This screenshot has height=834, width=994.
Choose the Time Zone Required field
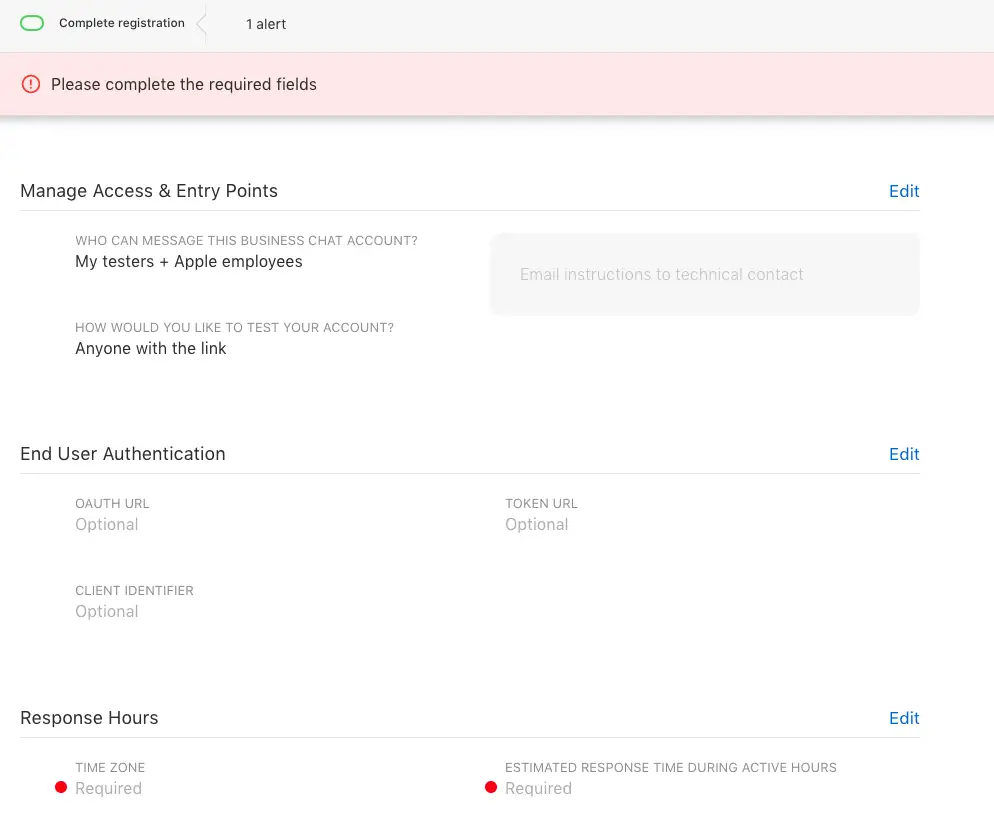tap(108, 788)
